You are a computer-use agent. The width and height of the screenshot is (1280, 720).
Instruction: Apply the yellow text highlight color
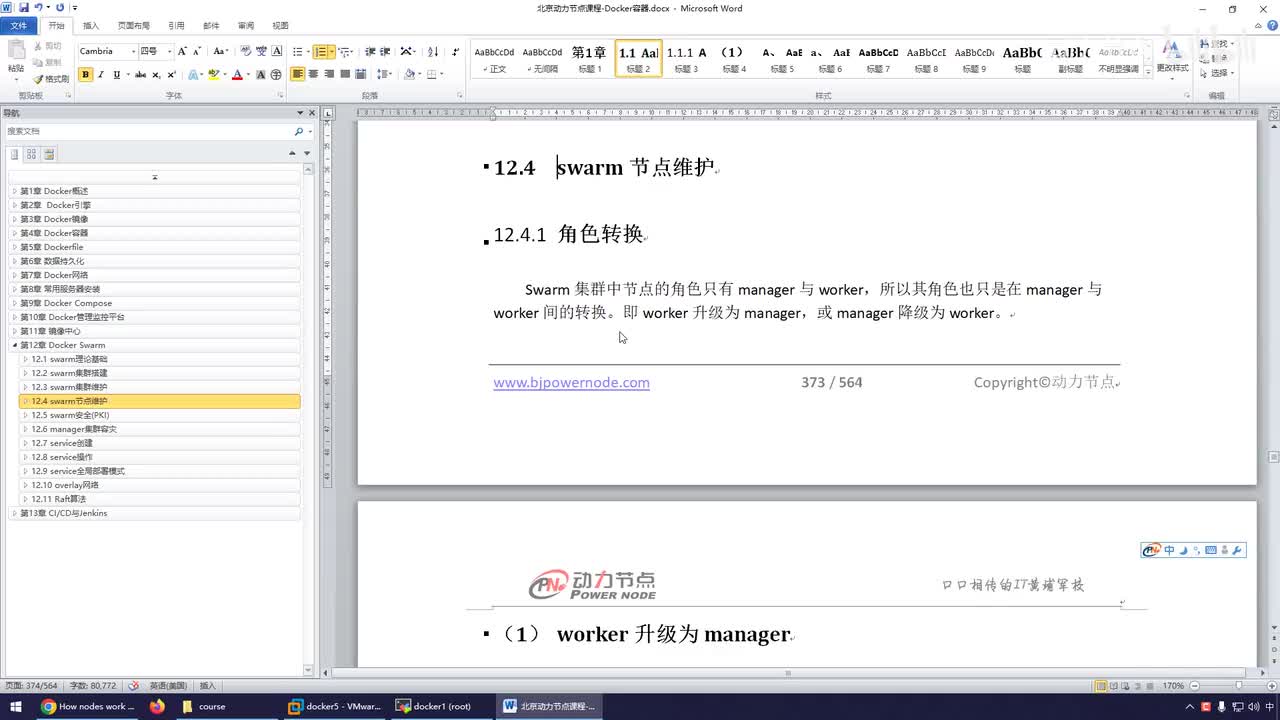[x=213, y=75]
